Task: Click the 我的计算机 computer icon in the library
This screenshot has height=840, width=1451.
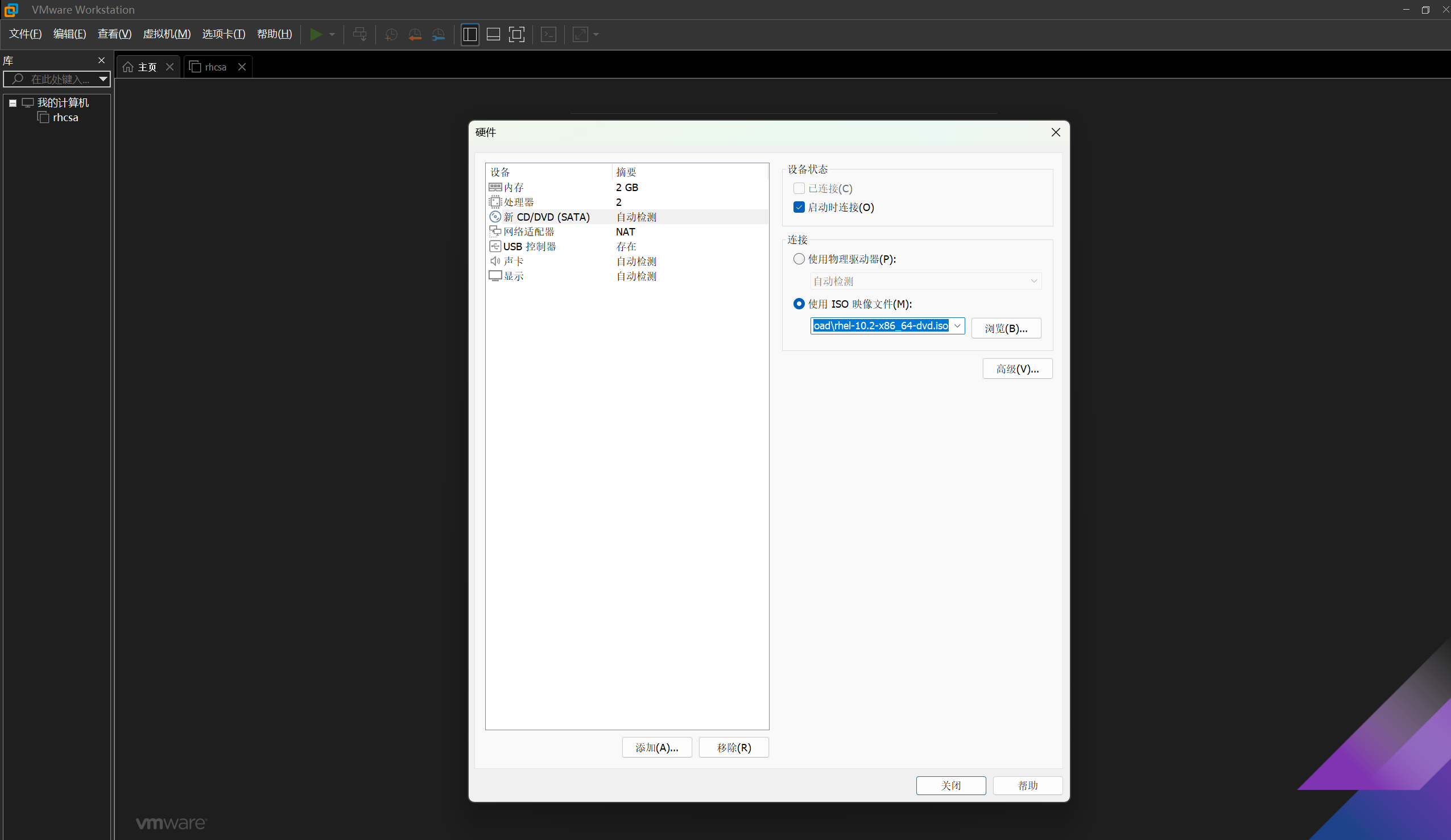Action: [28, 102]
